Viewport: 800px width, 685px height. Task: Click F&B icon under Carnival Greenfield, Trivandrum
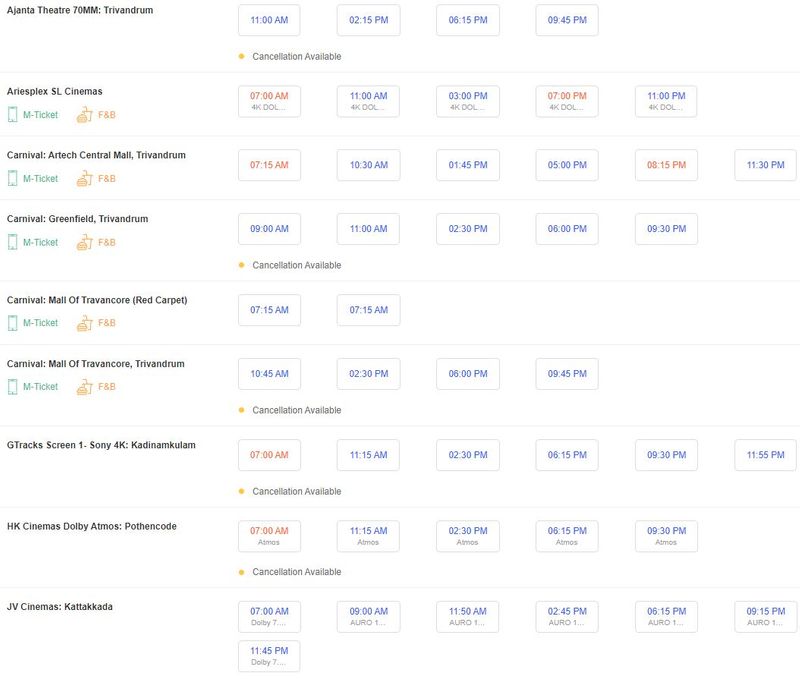click(x=82, y=242)
